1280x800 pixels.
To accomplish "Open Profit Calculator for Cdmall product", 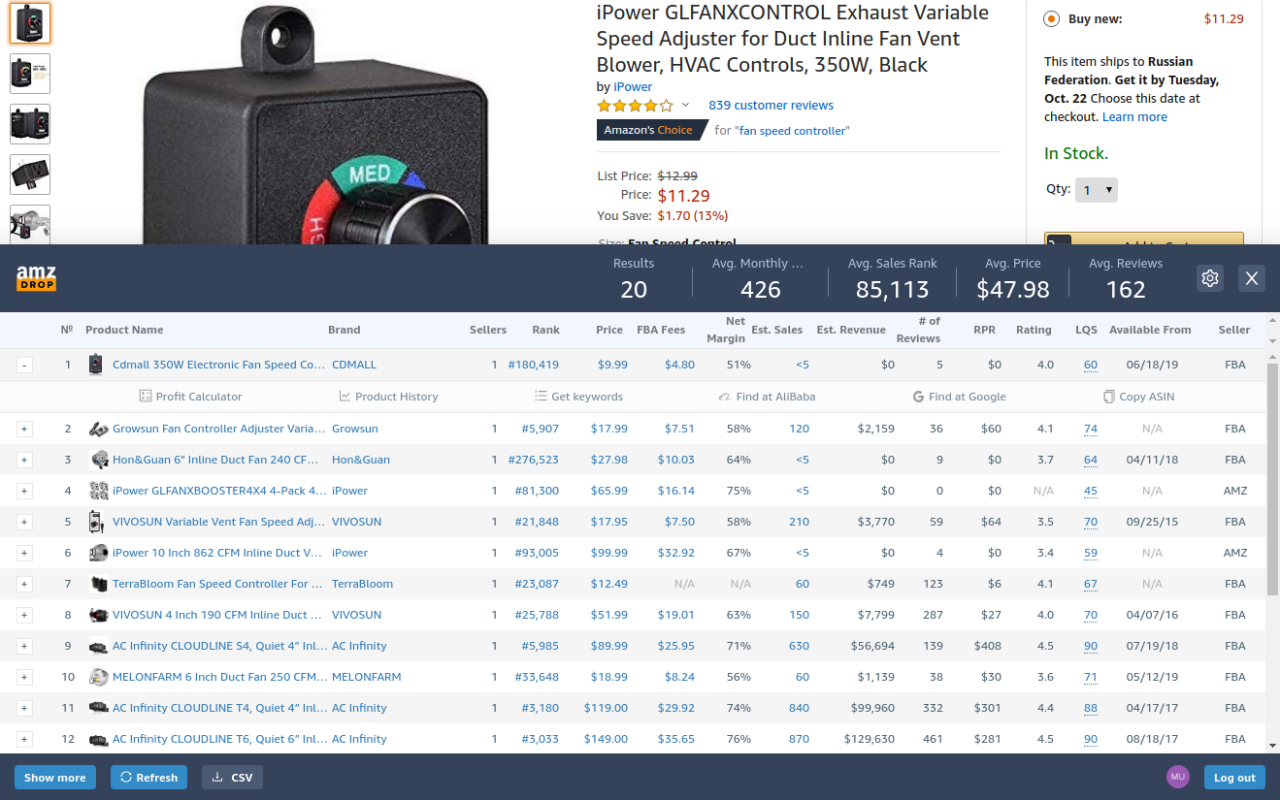I will point(190,397).
